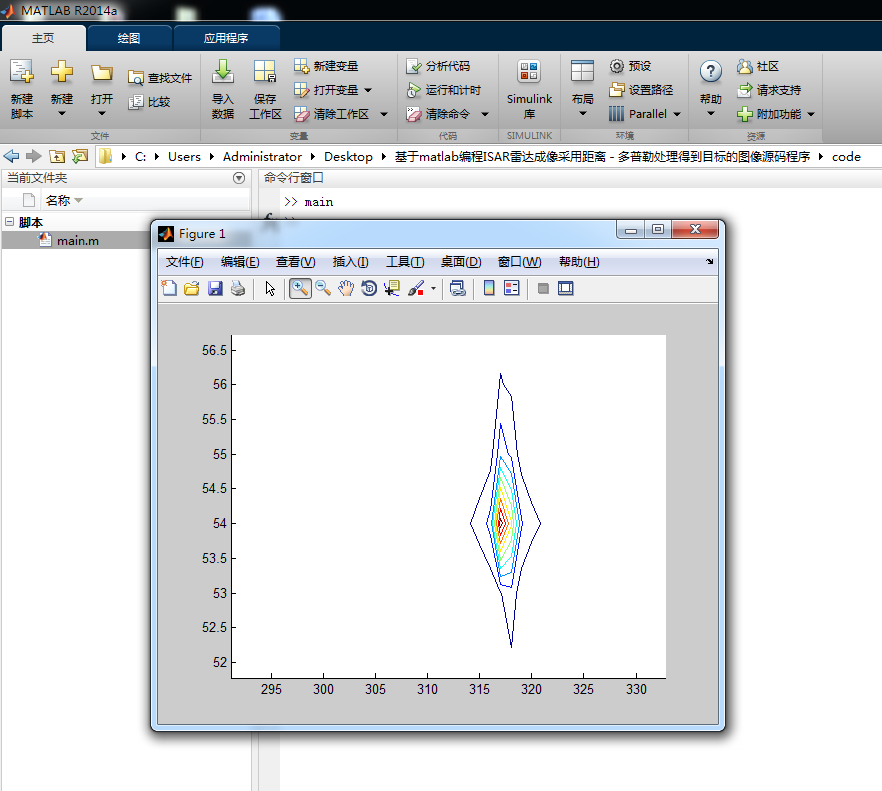Viewport: 882px width, 791px height.
Task: Open the View (查看) menu in Figure 1
Action: pyautogui.click(x=295, y=262)
